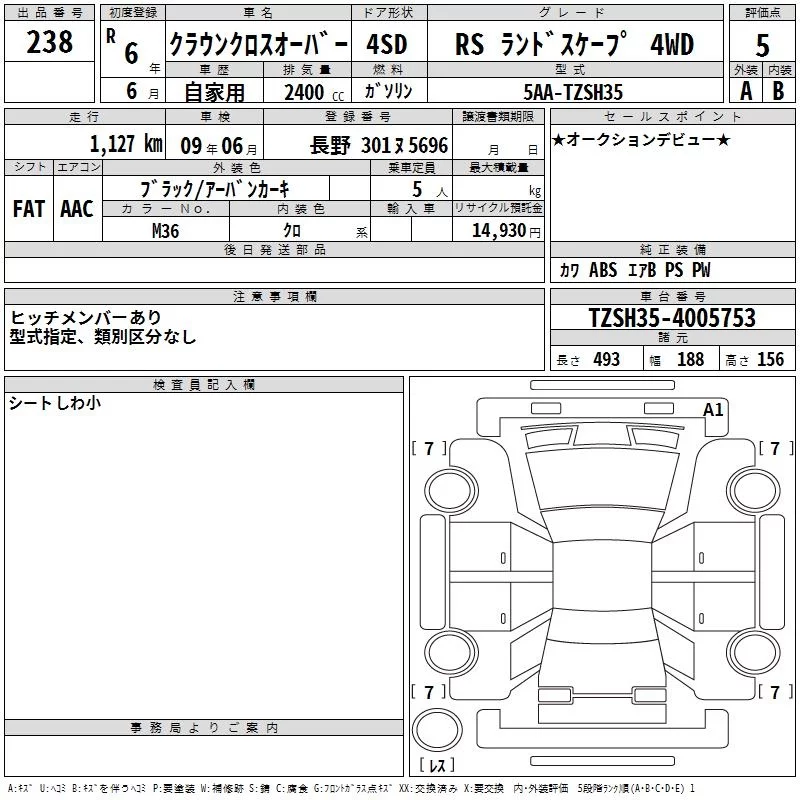Image resolution: width=800 pixels, height=800 pixels.
Task: Click height value 156
Action: [x=770, y=359]
